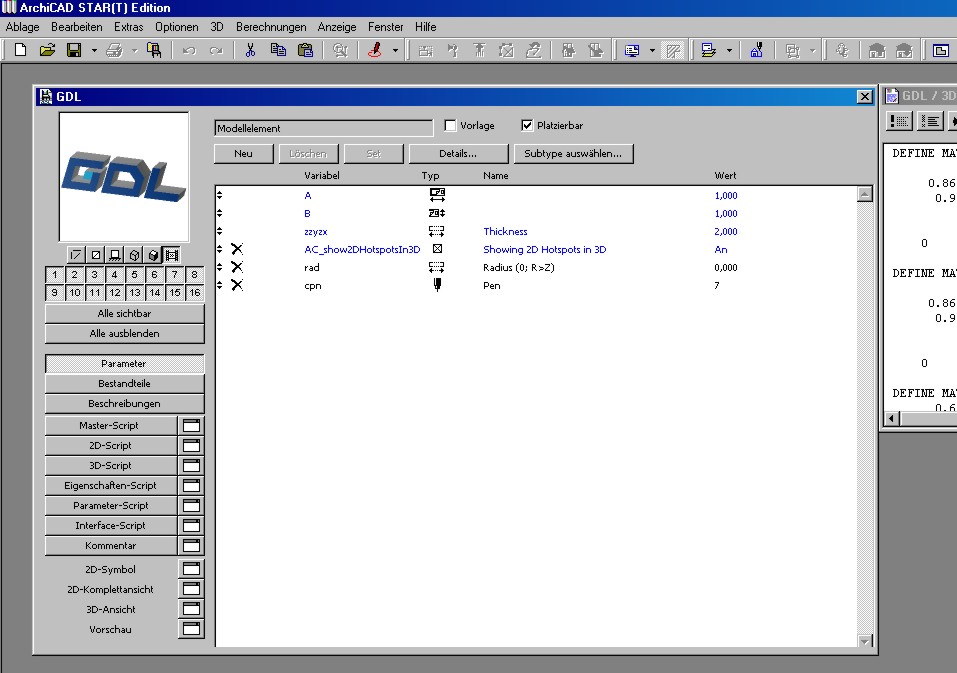957x673 pixels.
Task: Open the monitor display dropdown arrow
Action: click(652, 50)
